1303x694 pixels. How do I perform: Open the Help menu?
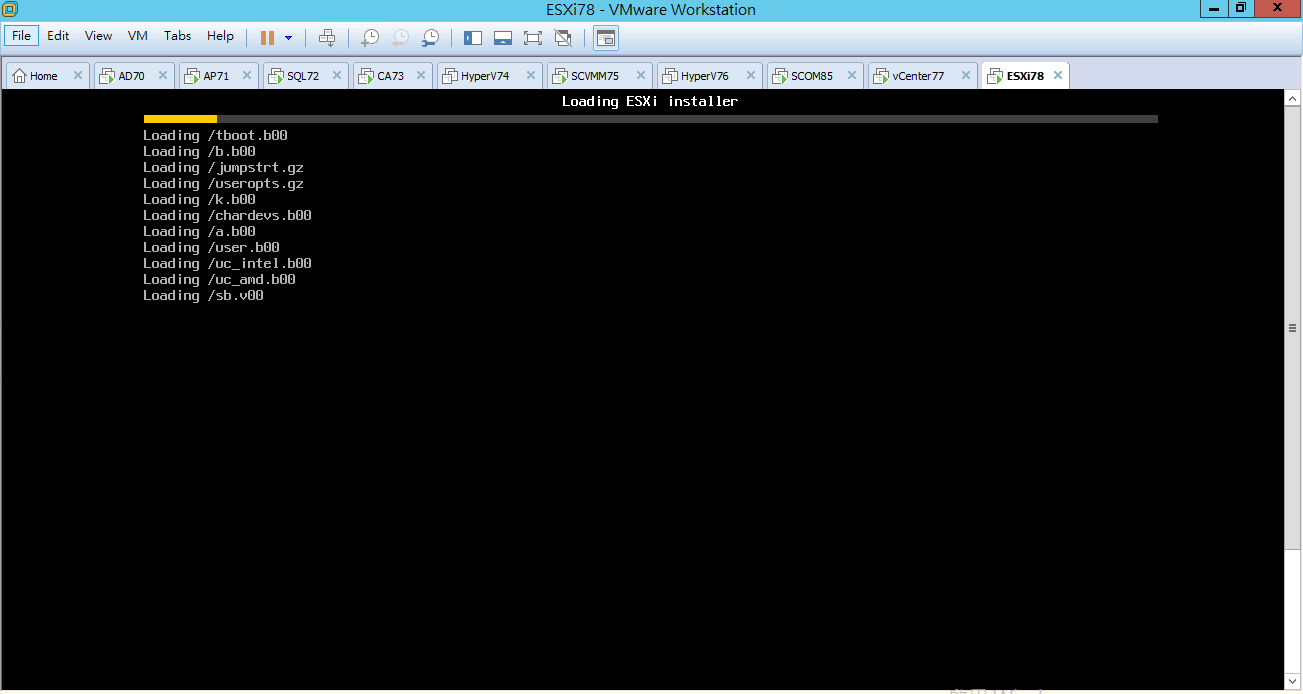click(220, 36)
